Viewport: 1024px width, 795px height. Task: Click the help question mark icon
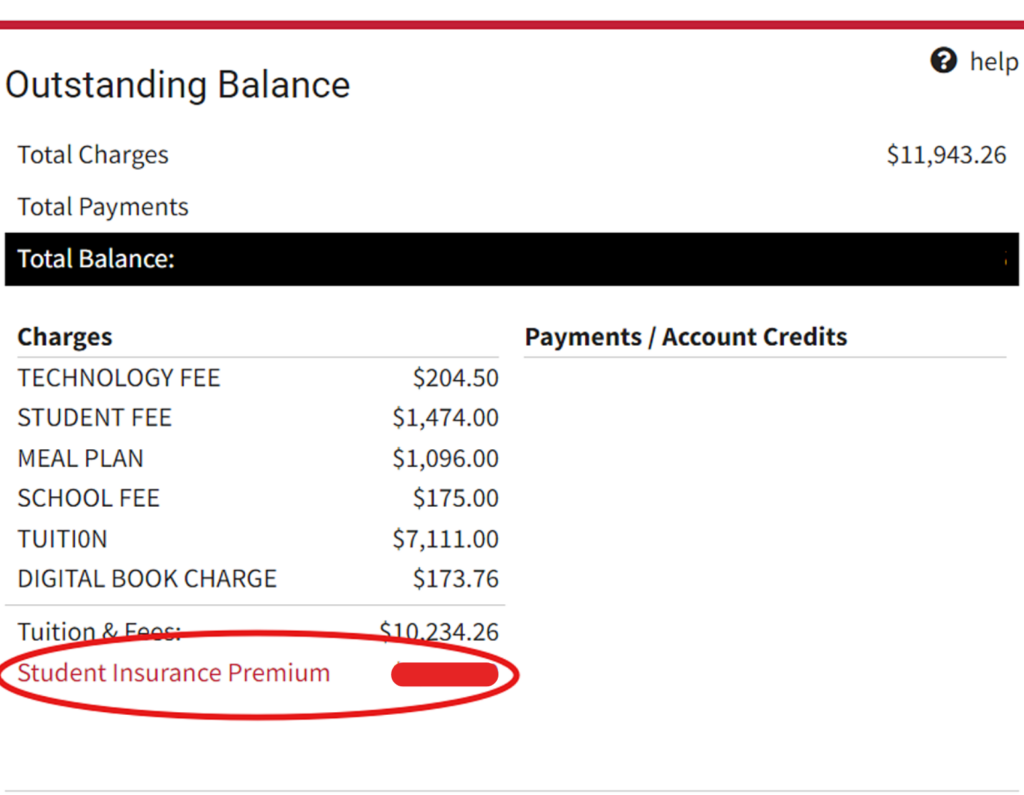tap(943, 61)
